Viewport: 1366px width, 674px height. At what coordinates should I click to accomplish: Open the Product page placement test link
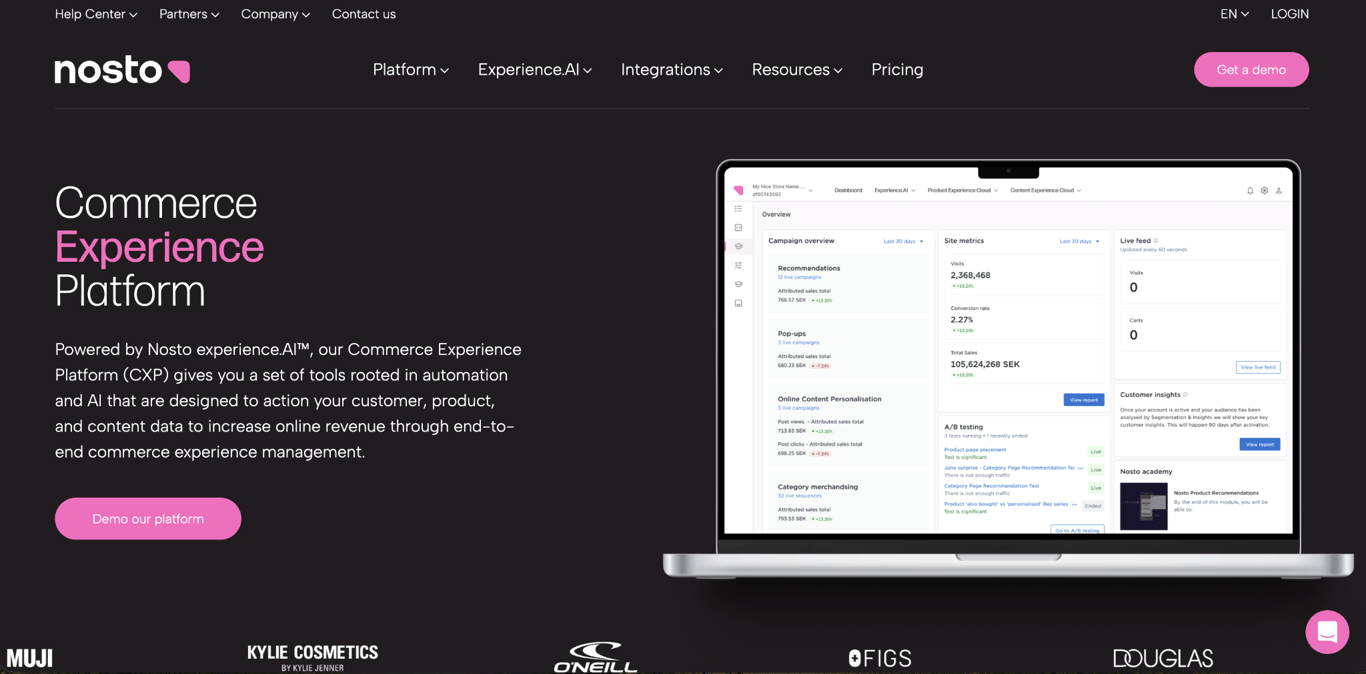[x=975, y=450]
